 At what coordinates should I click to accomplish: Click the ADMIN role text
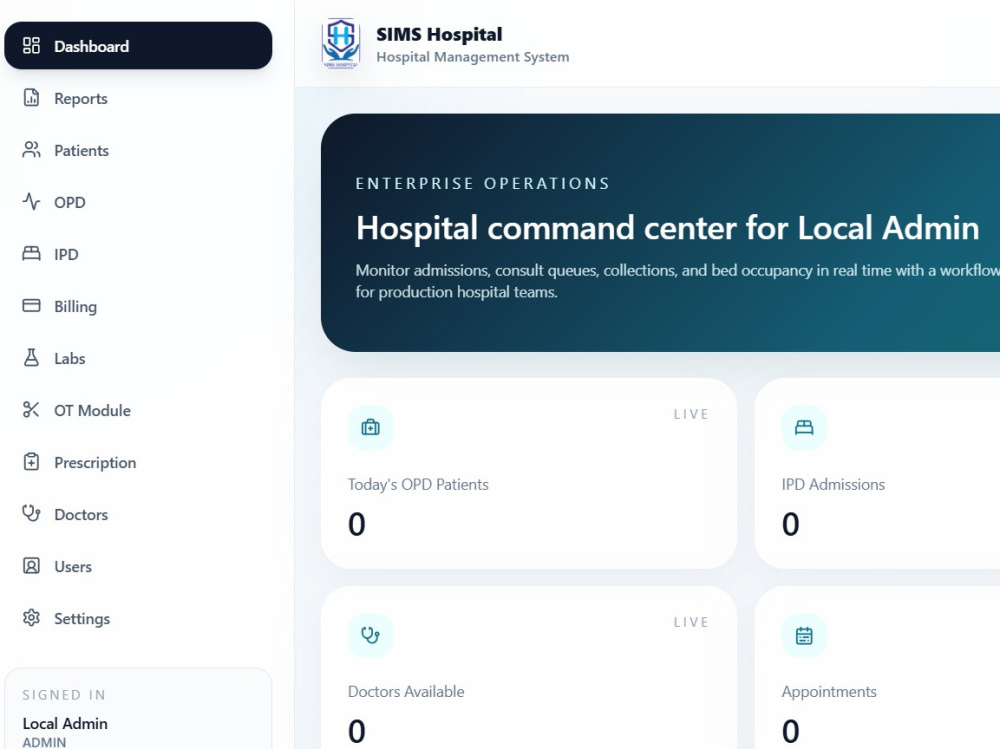(44, 742)
